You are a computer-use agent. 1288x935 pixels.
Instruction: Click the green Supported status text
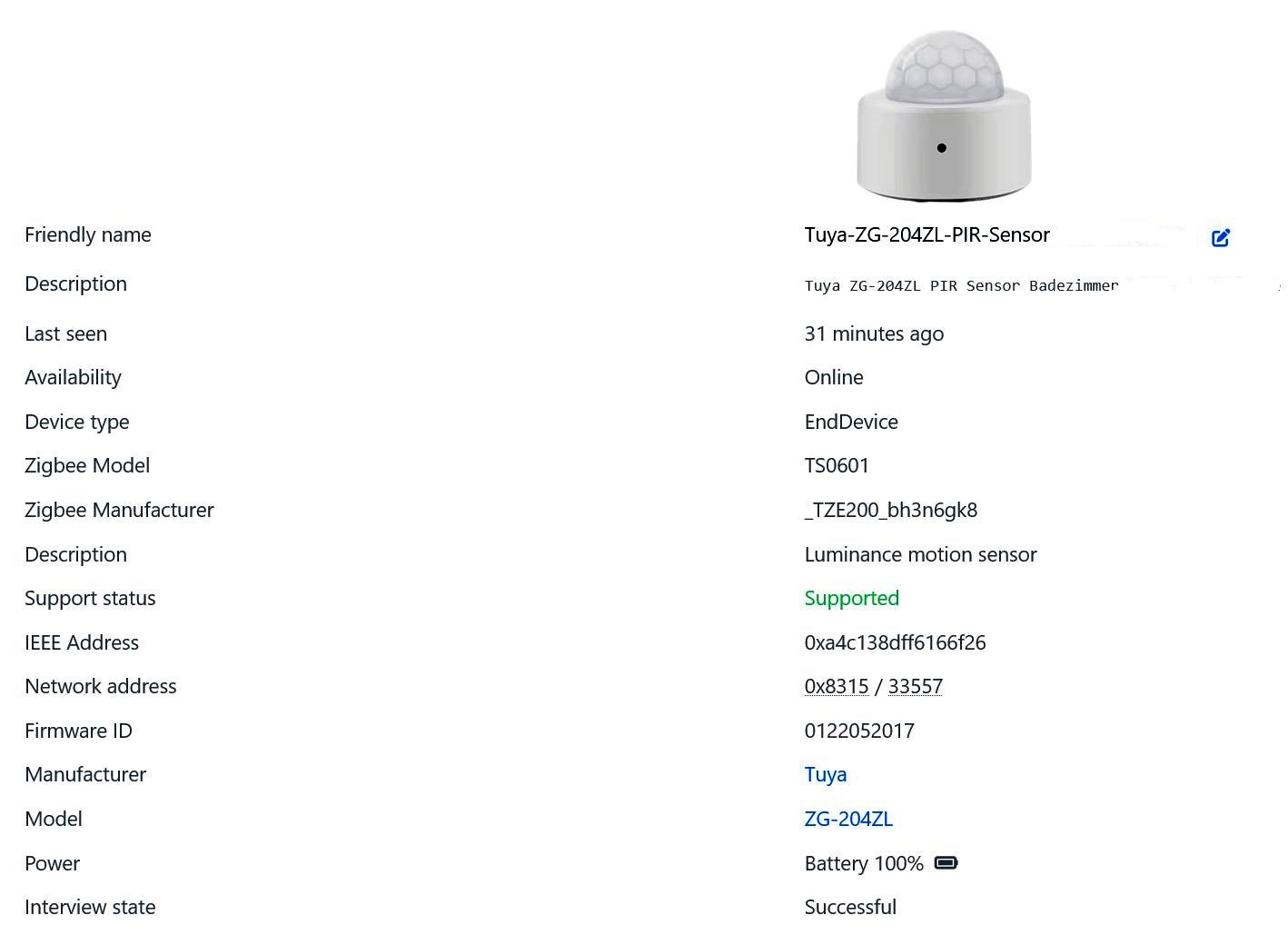pyautogui.click(x=851, y=599)
